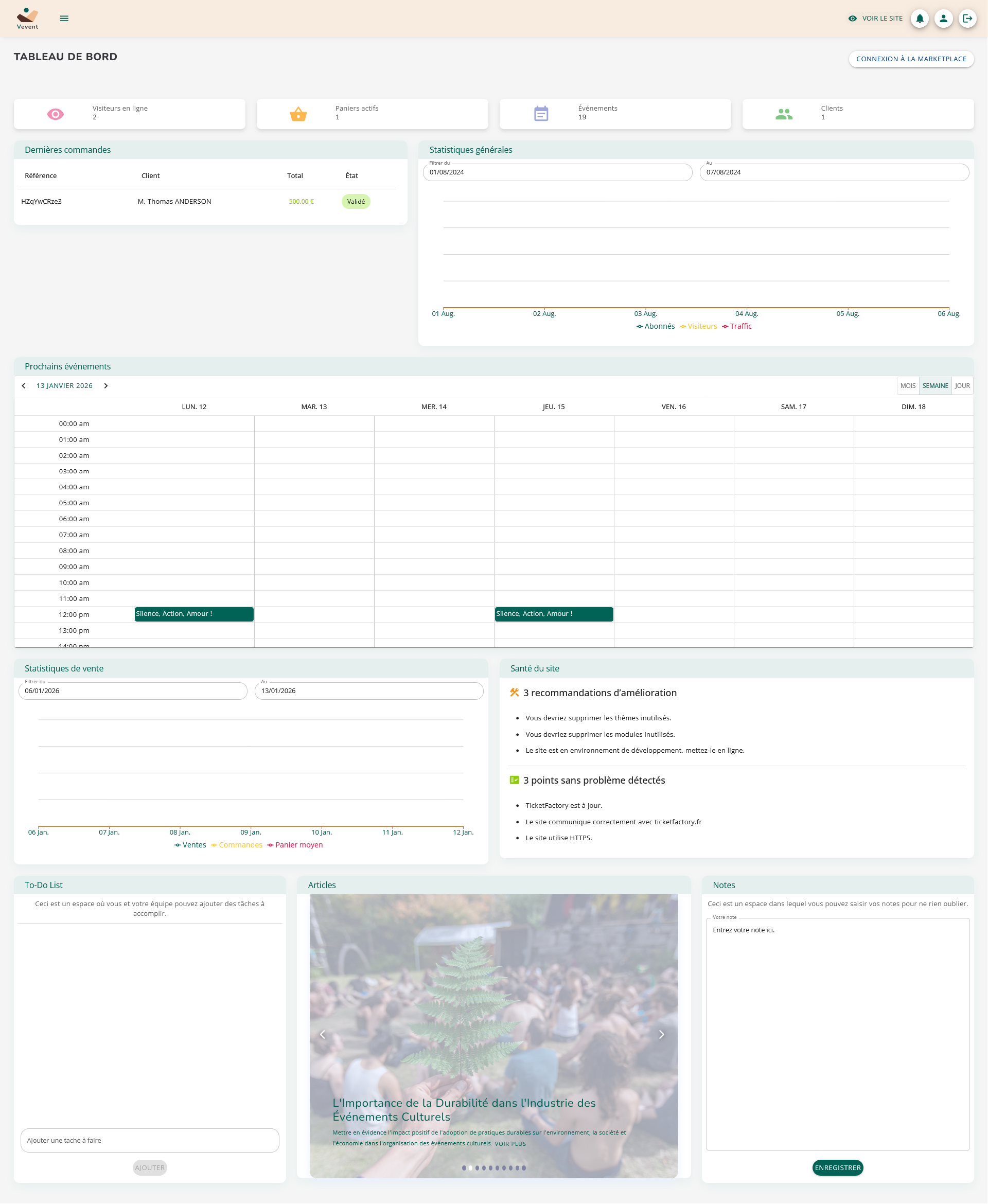This screenshot has width=988, height=1204.
Task: Click the Événements calendar icon
Action: [541, 114]
